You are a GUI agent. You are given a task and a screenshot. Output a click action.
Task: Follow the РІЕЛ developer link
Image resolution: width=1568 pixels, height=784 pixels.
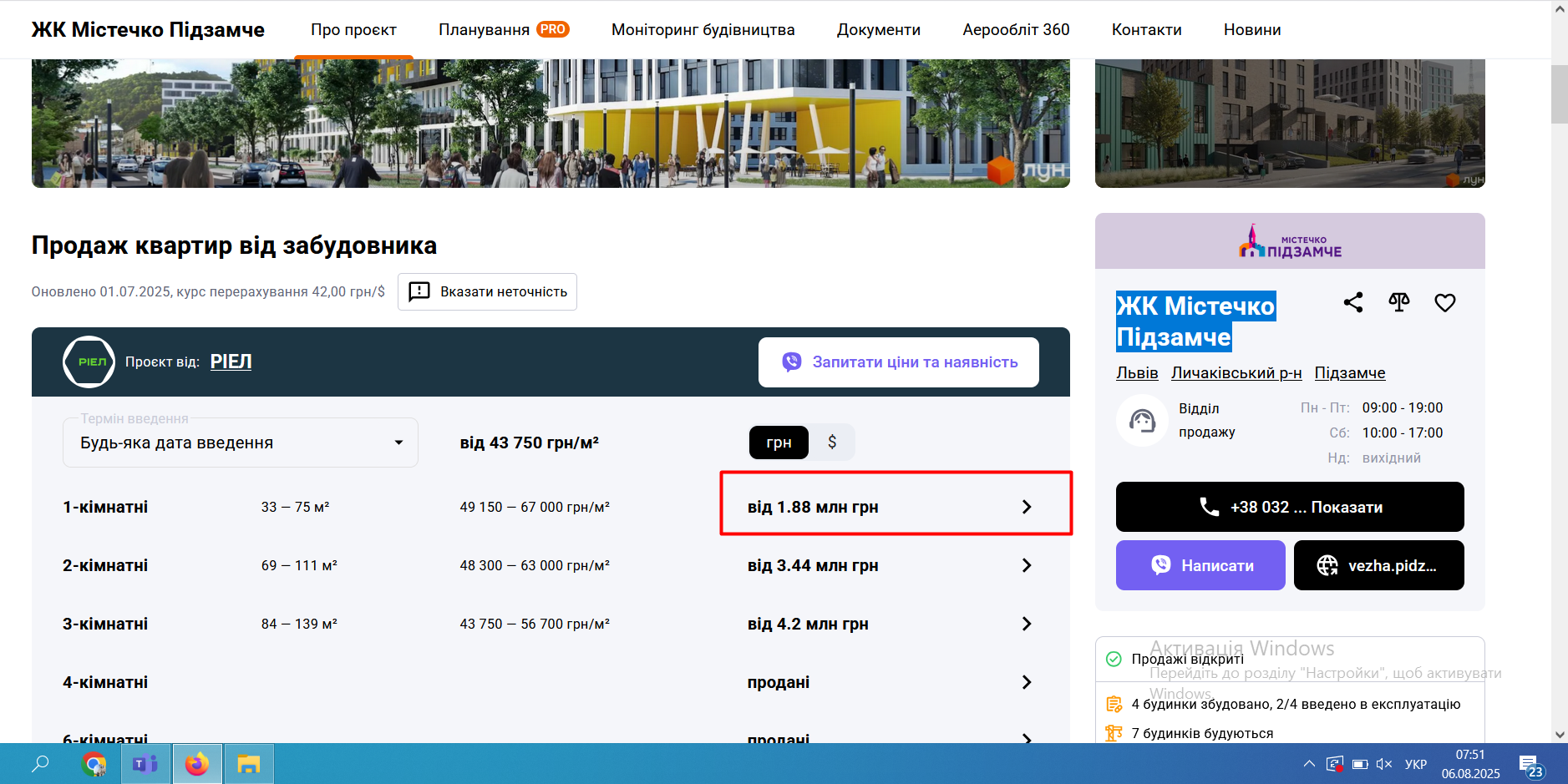coord(231,362)
